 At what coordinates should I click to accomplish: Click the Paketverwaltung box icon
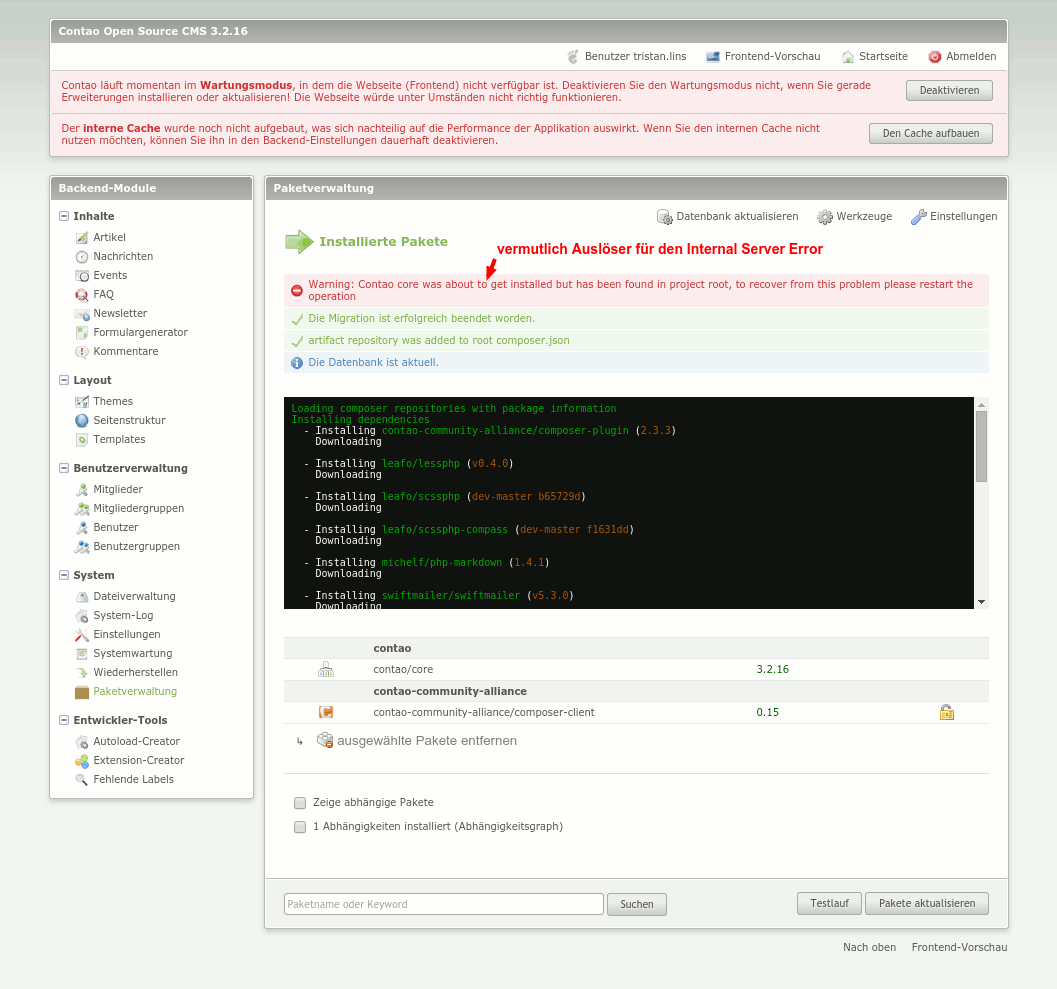82,692
